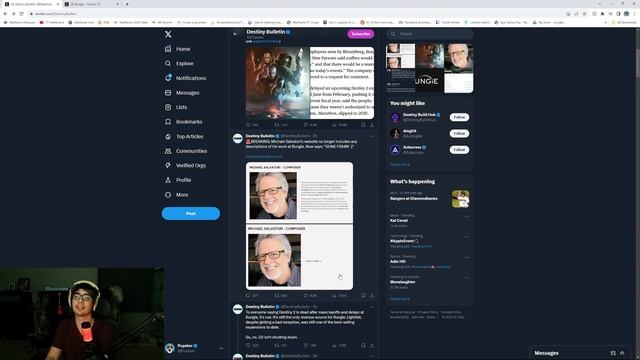Open the Destiny artwork image in top post
640x360 pixels.
click(x=278, y=83)
